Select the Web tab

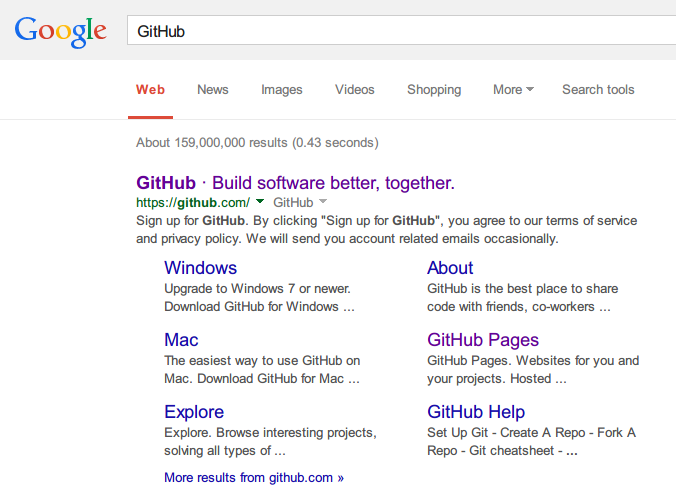click(150, 90)
